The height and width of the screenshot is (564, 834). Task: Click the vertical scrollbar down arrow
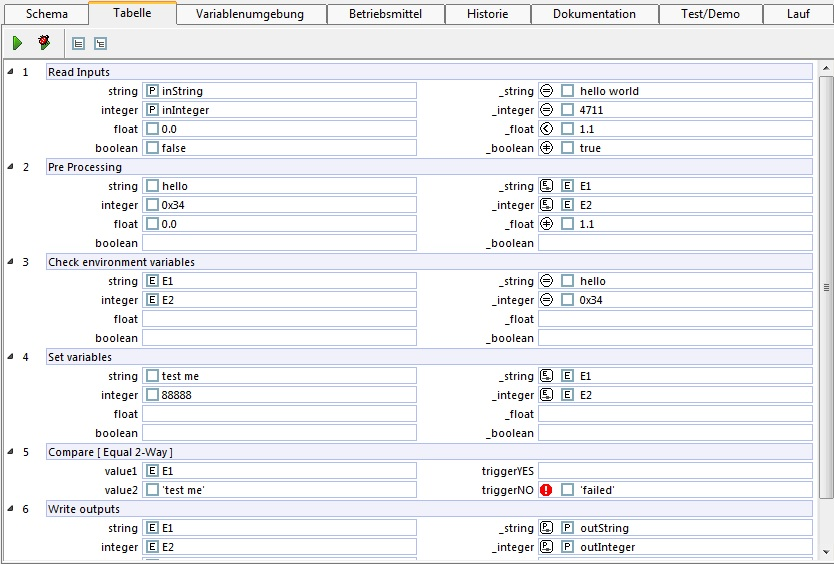[825, 552]
